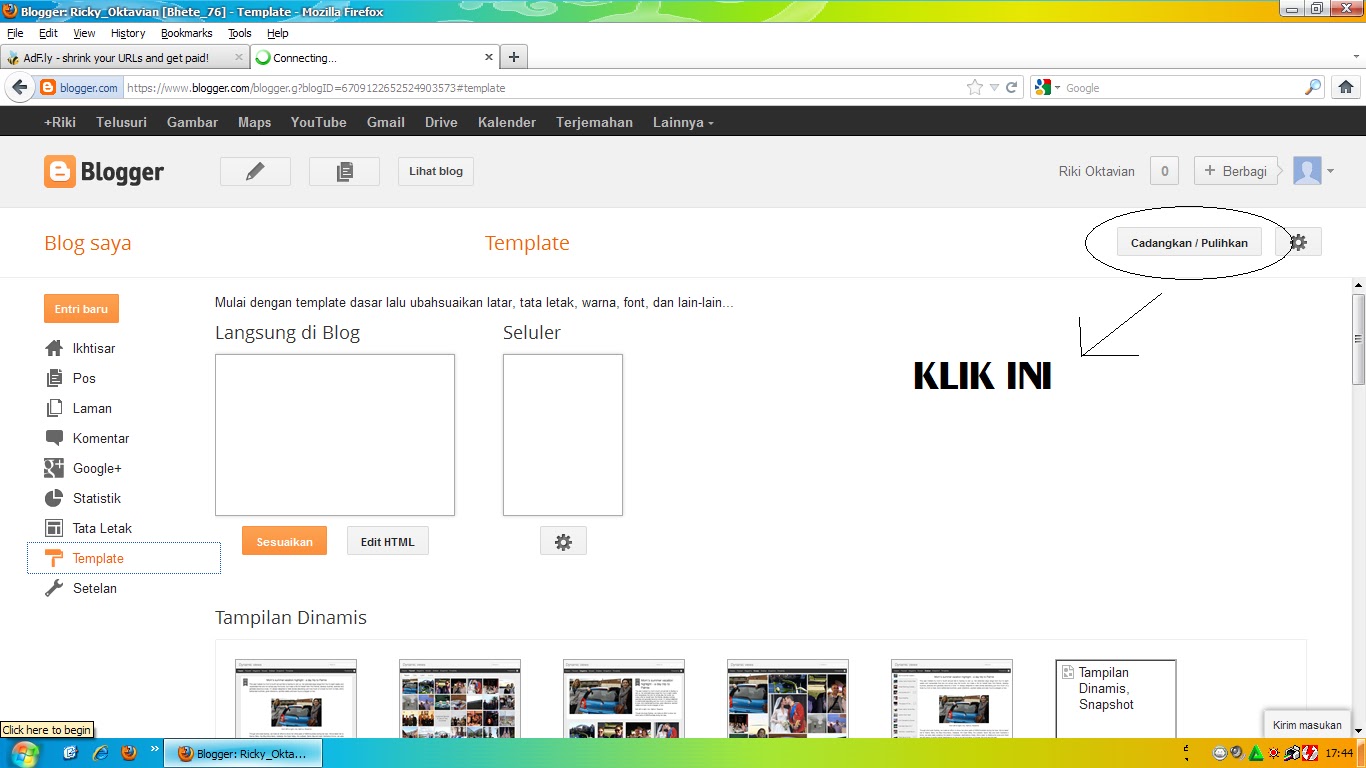Click the Ikhtisar home icon

coord(54,348)
